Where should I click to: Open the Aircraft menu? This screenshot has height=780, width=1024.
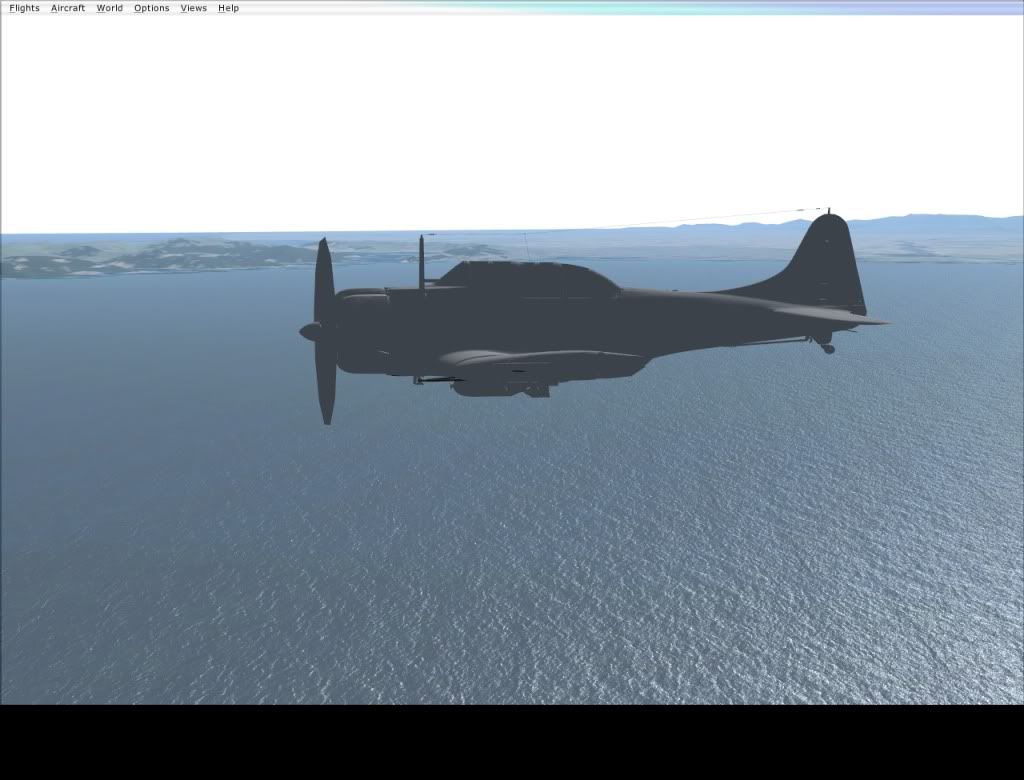coord(68,8)
